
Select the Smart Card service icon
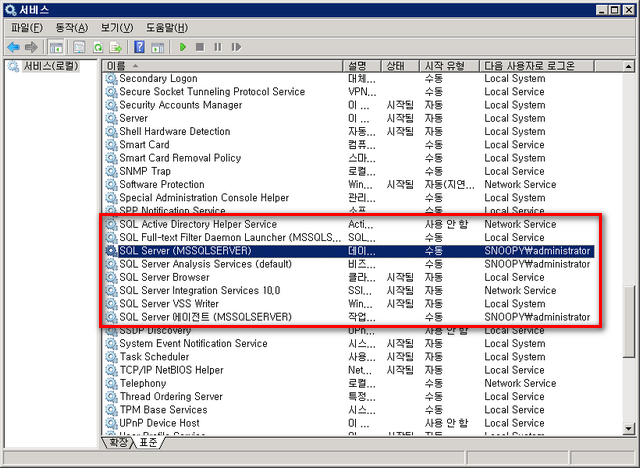(x=111, y=144)
